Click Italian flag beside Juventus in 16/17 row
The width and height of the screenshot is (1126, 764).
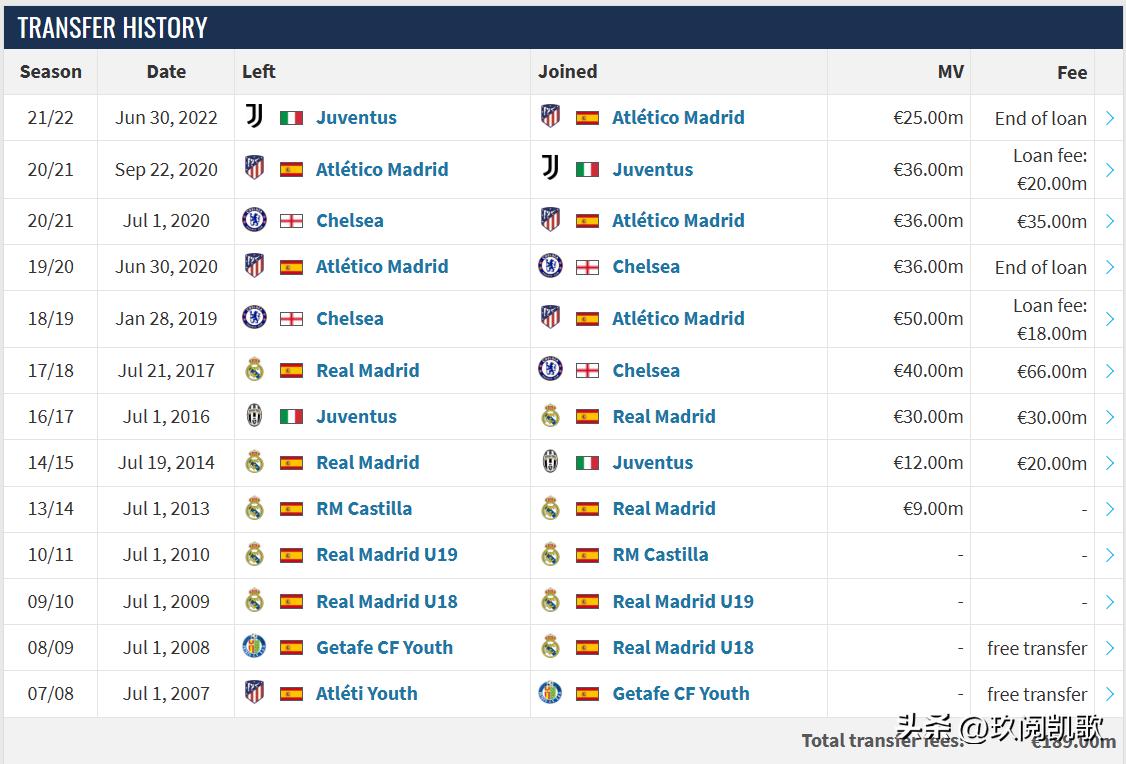pos(291,417)
